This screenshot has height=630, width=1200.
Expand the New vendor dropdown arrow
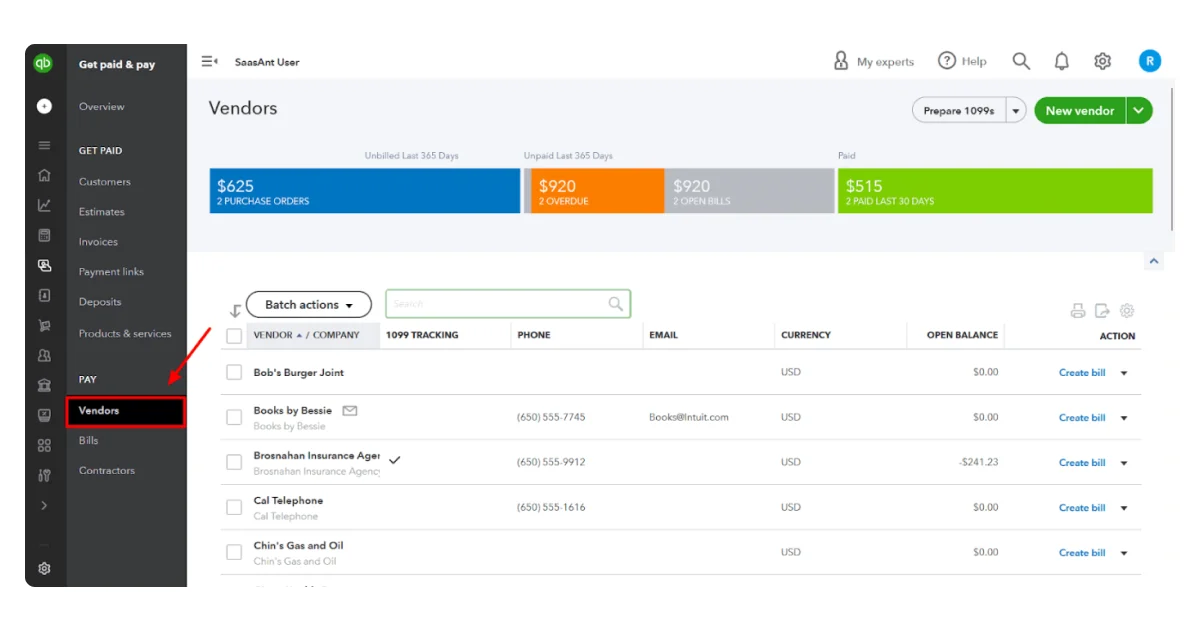1139,111
